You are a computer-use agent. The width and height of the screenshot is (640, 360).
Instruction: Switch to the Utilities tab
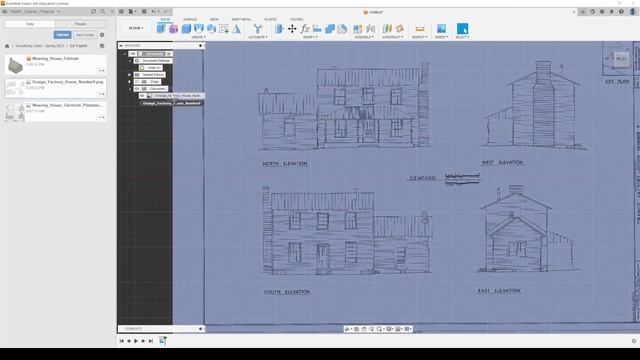(x=297, y=19)
